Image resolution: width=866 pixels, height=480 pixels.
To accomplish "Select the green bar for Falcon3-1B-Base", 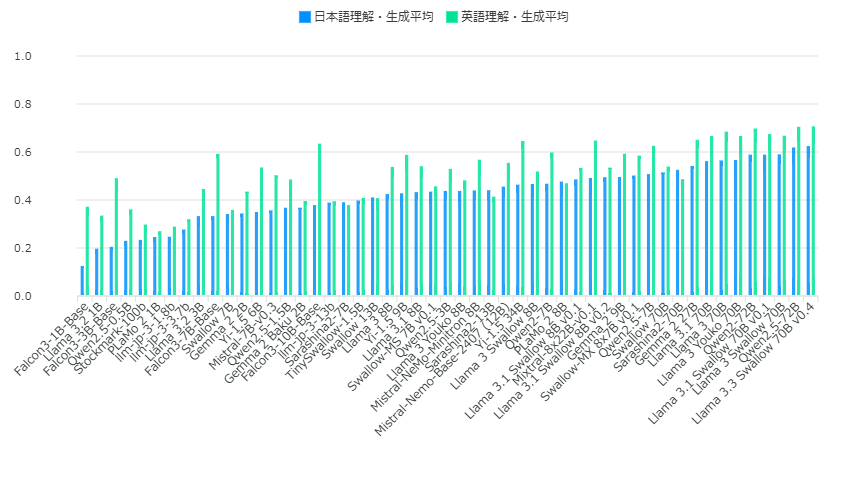I will [87, 251].
